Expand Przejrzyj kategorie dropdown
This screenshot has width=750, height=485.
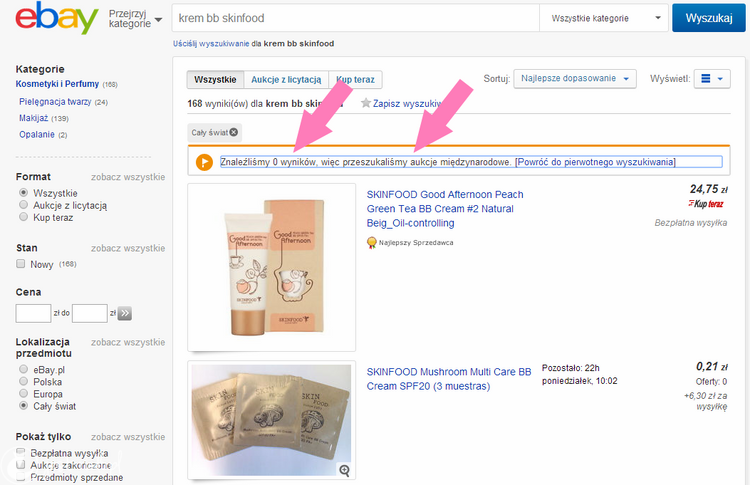(x=135, y=19)
